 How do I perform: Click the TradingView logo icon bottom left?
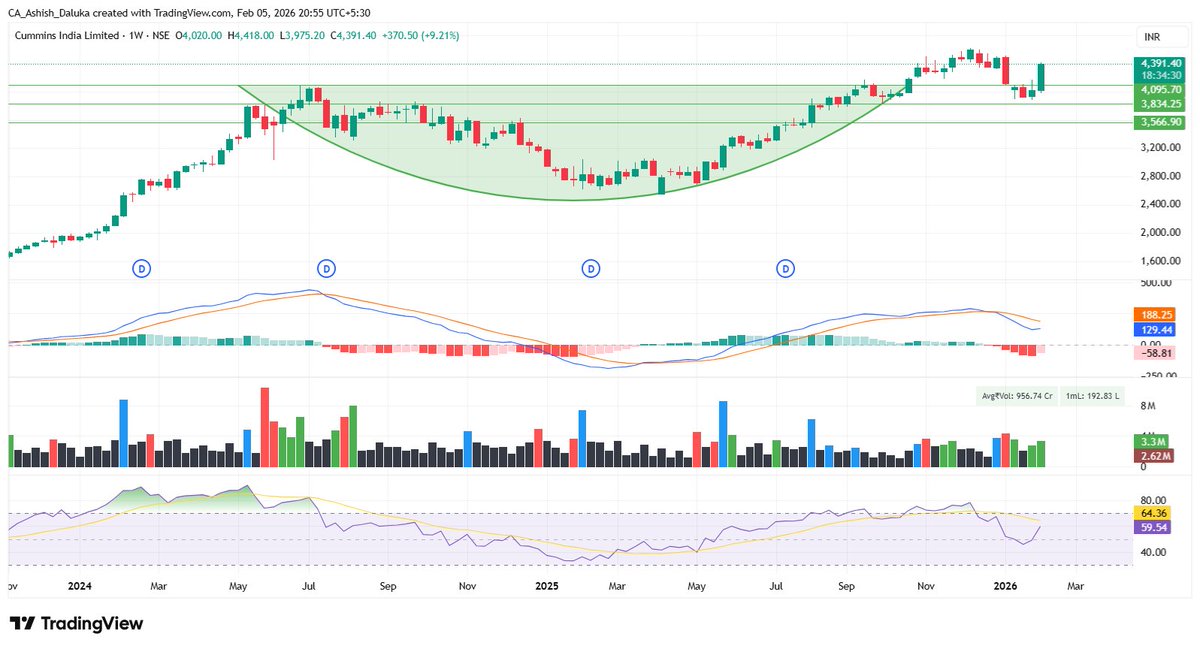click(x=22, y=623)
